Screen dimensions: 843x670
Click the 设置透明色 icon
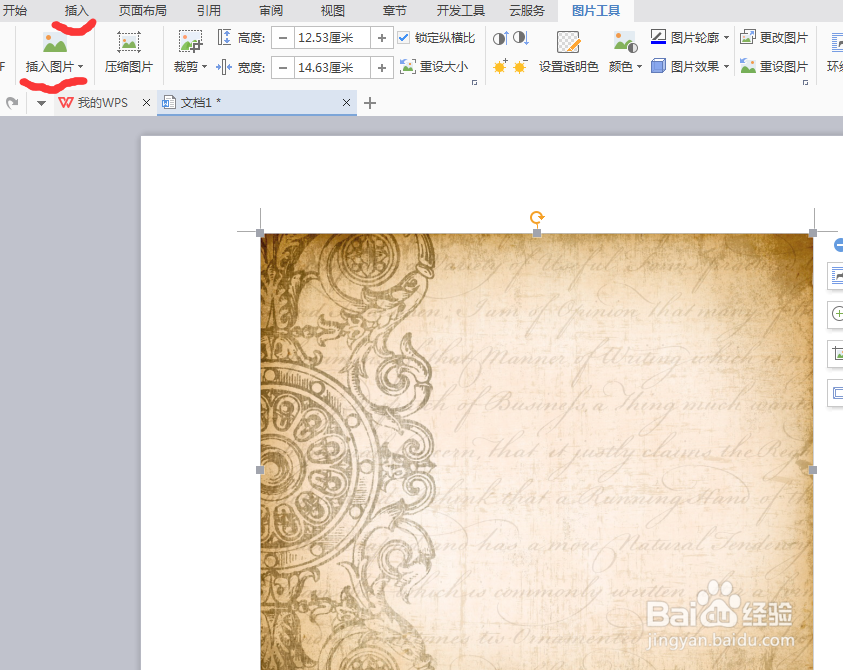click(568, 42)
